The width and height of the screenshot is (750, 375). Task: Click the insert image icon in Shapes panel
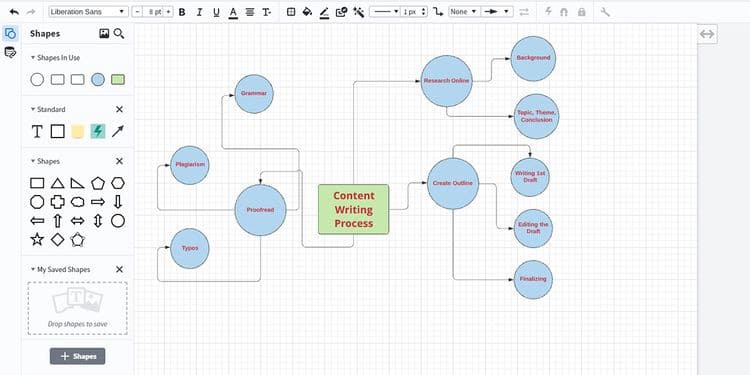[104, 33]
